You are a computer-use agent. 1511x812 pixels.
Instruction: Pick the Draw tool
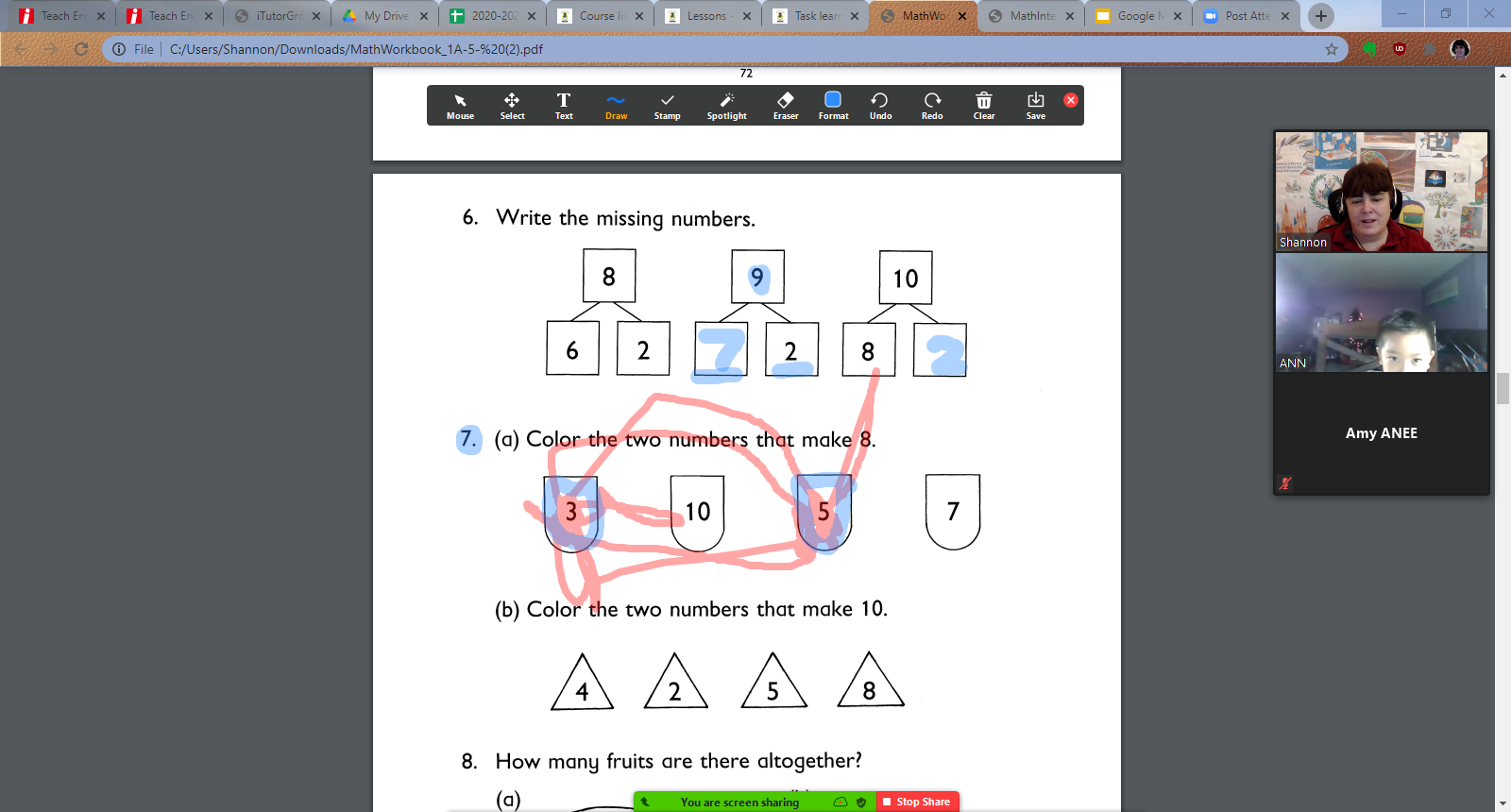point(616,106)
